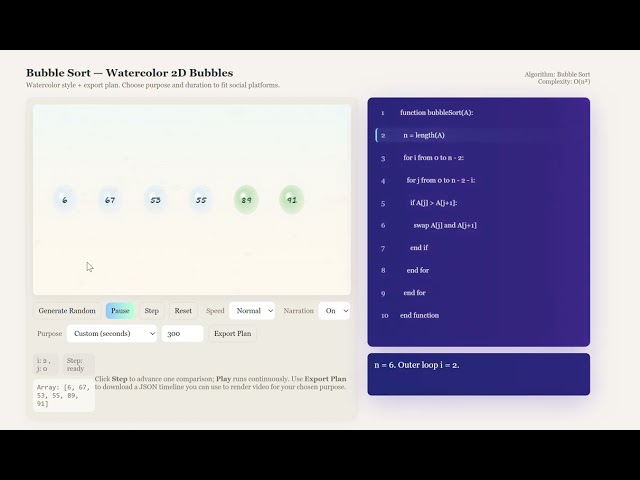
Task: Click the 'Purpose' label
Action: [49, 334]
